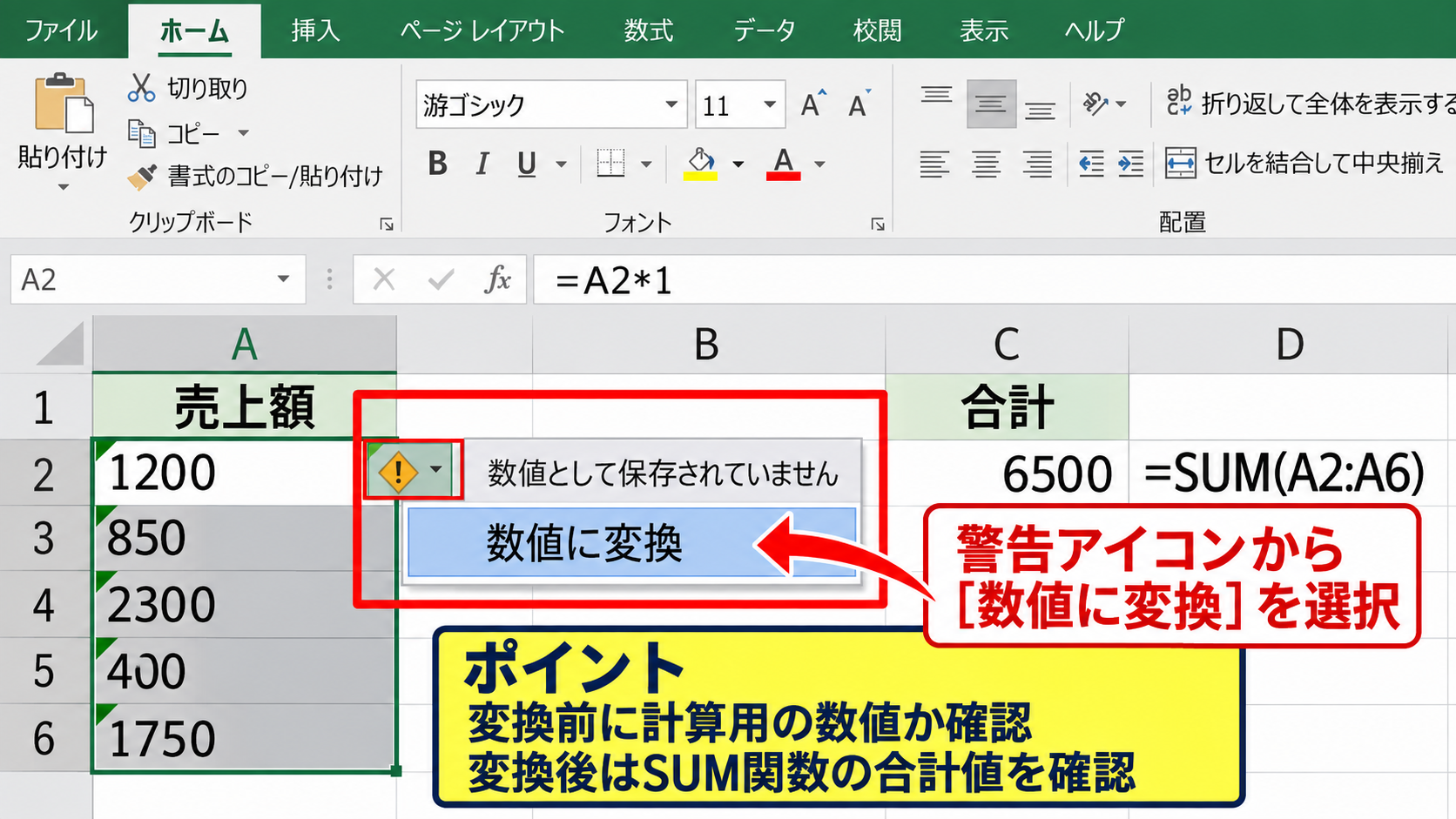Apply the red font color swatch

click(784, 176)
